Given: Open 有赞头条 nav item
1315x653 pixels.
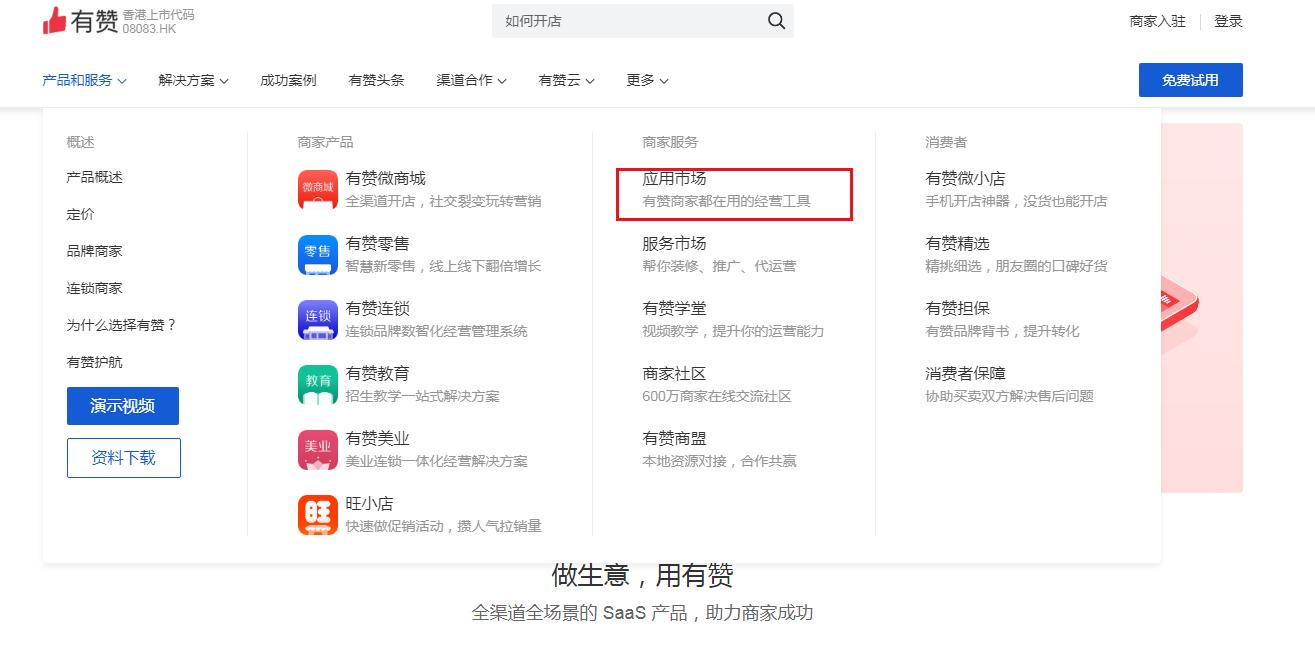Looking at the screenshot, I should tap(376, 80).
